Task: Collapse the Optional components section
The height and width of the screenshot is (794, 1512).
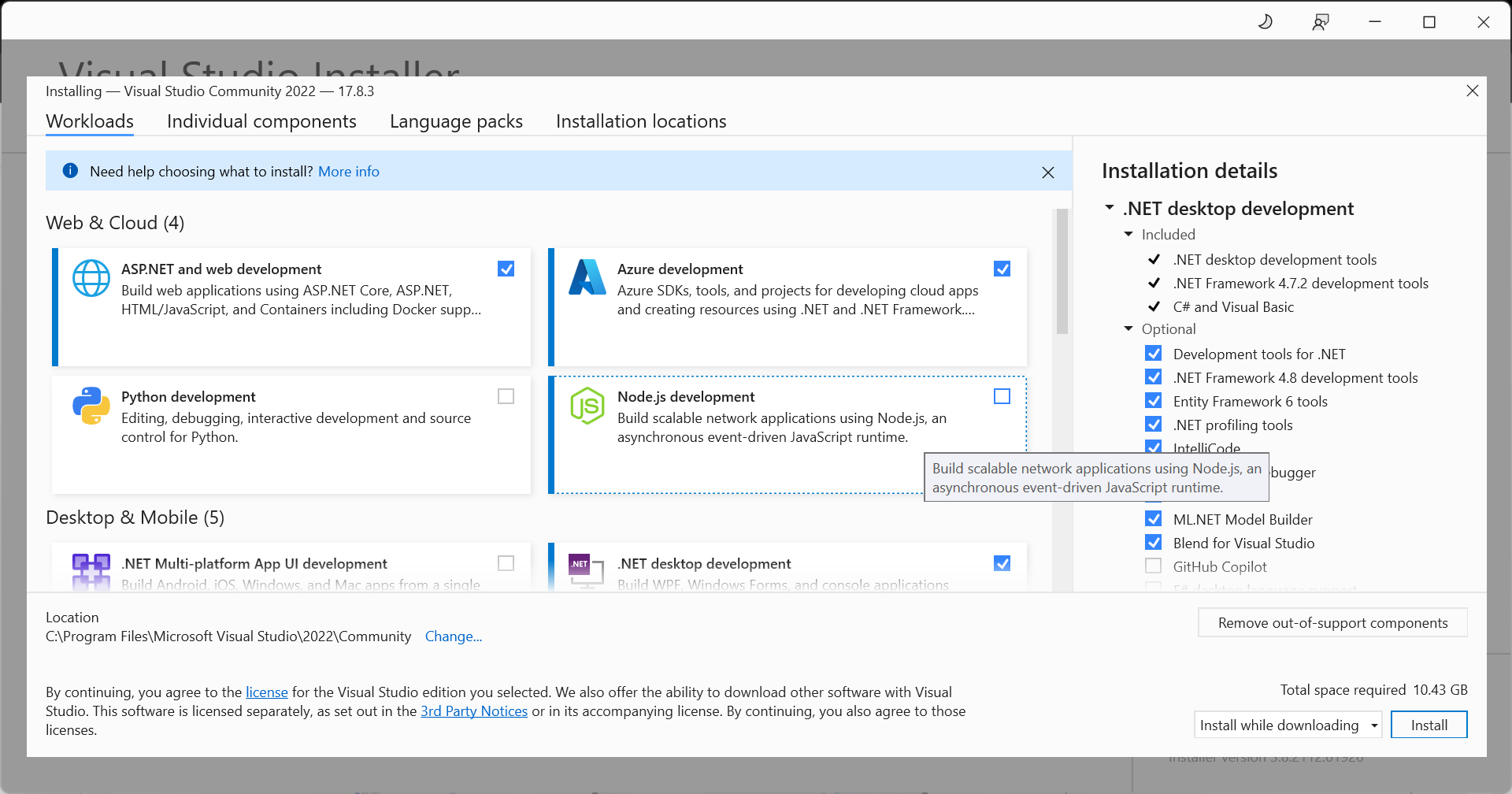Action: click(x=1128, y=328)
